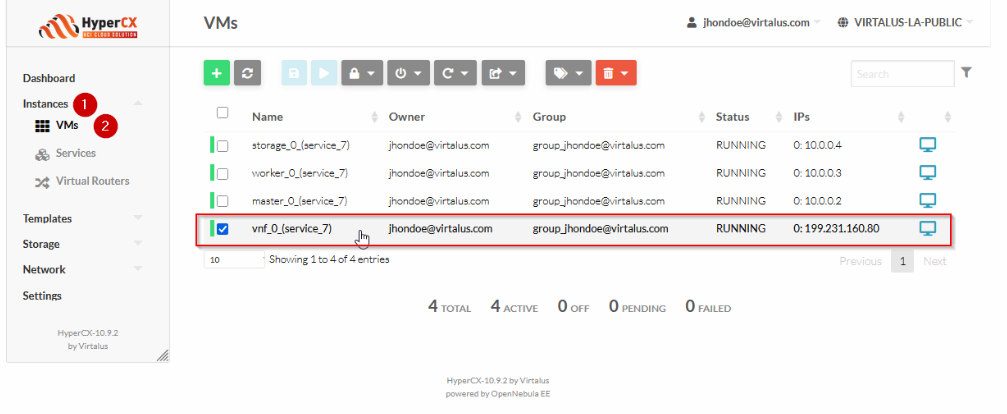Open VNC console for vnf_0_(service_7)

tap(927, 229)
